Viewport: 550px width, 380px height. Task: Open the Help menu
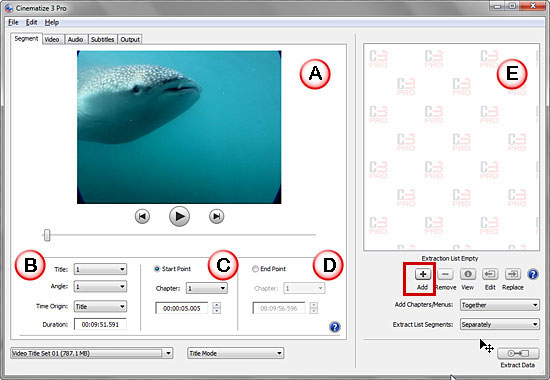coord(52,22)
